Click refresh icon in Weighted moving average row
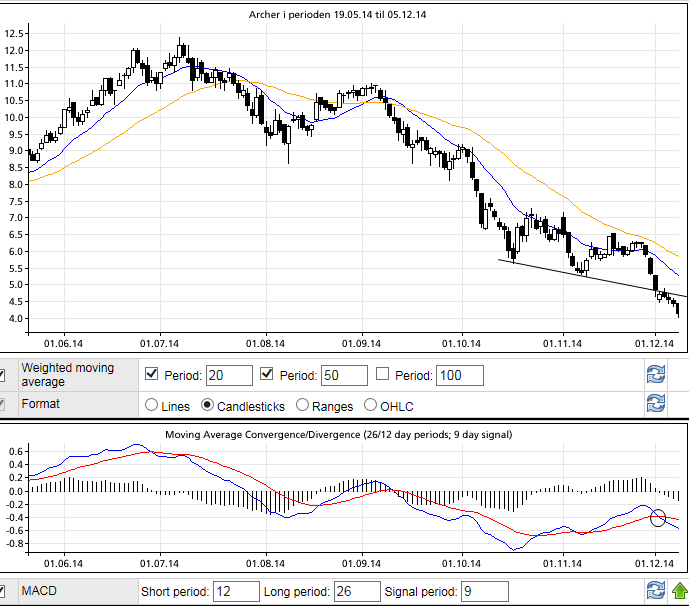Viewport: 689px width, 606px height. (655, 374)
